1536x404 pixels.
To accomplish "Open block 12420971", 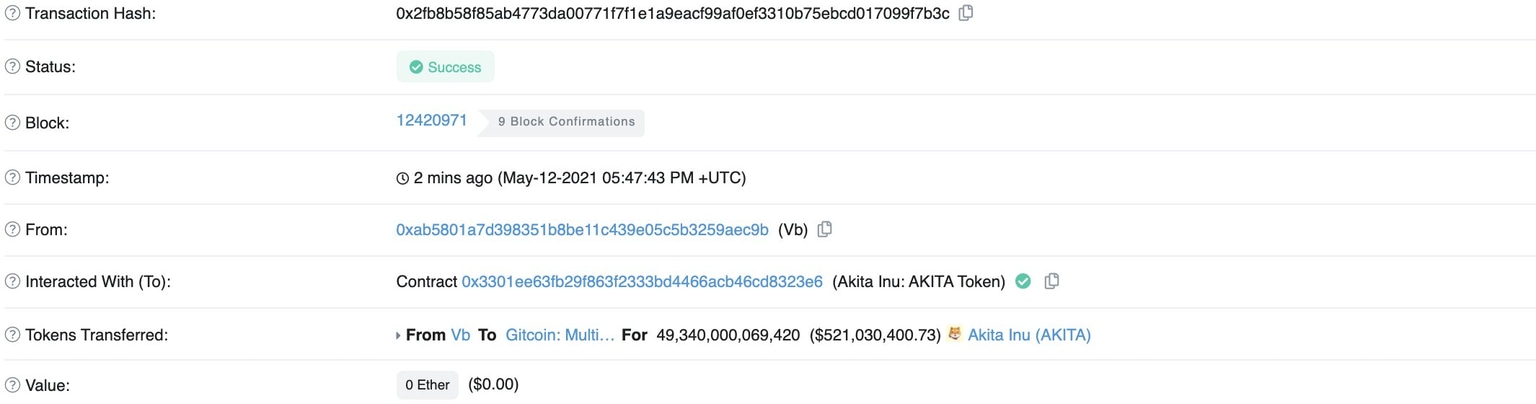I will coord(432,120).
